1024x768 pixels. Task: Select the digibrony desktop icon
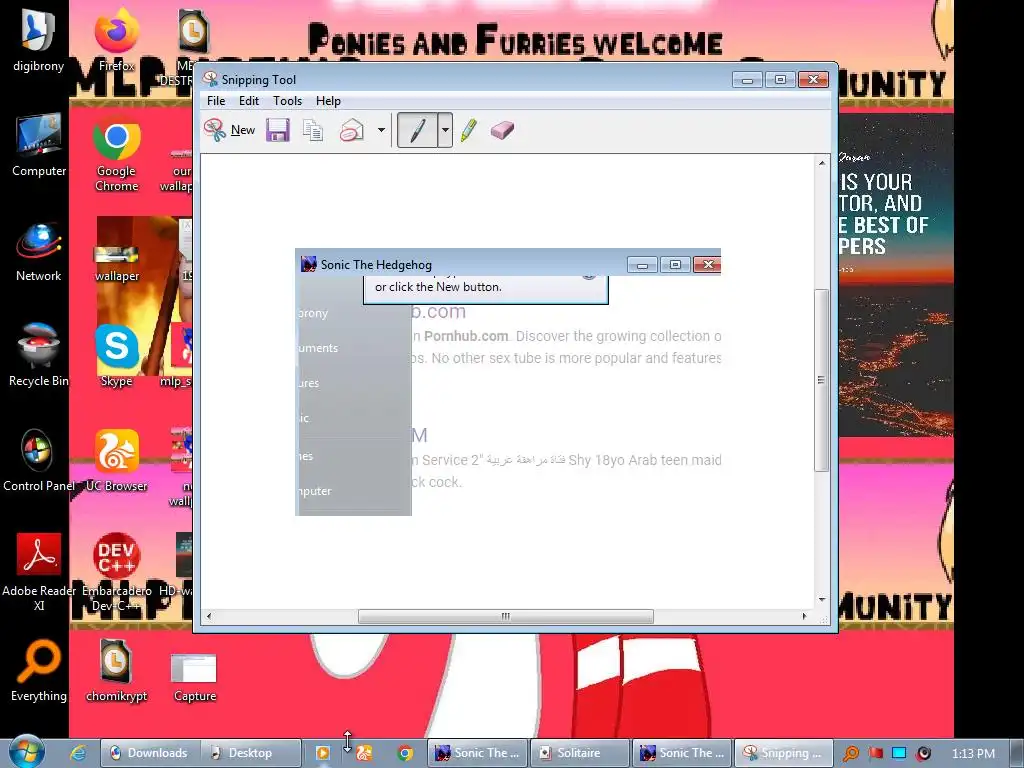(x=39, y=40)
